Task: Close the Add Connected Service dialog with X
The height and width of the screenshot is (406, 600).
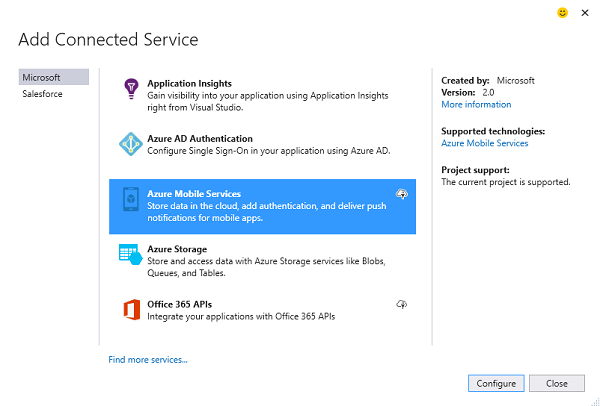Action: [585, 13]
